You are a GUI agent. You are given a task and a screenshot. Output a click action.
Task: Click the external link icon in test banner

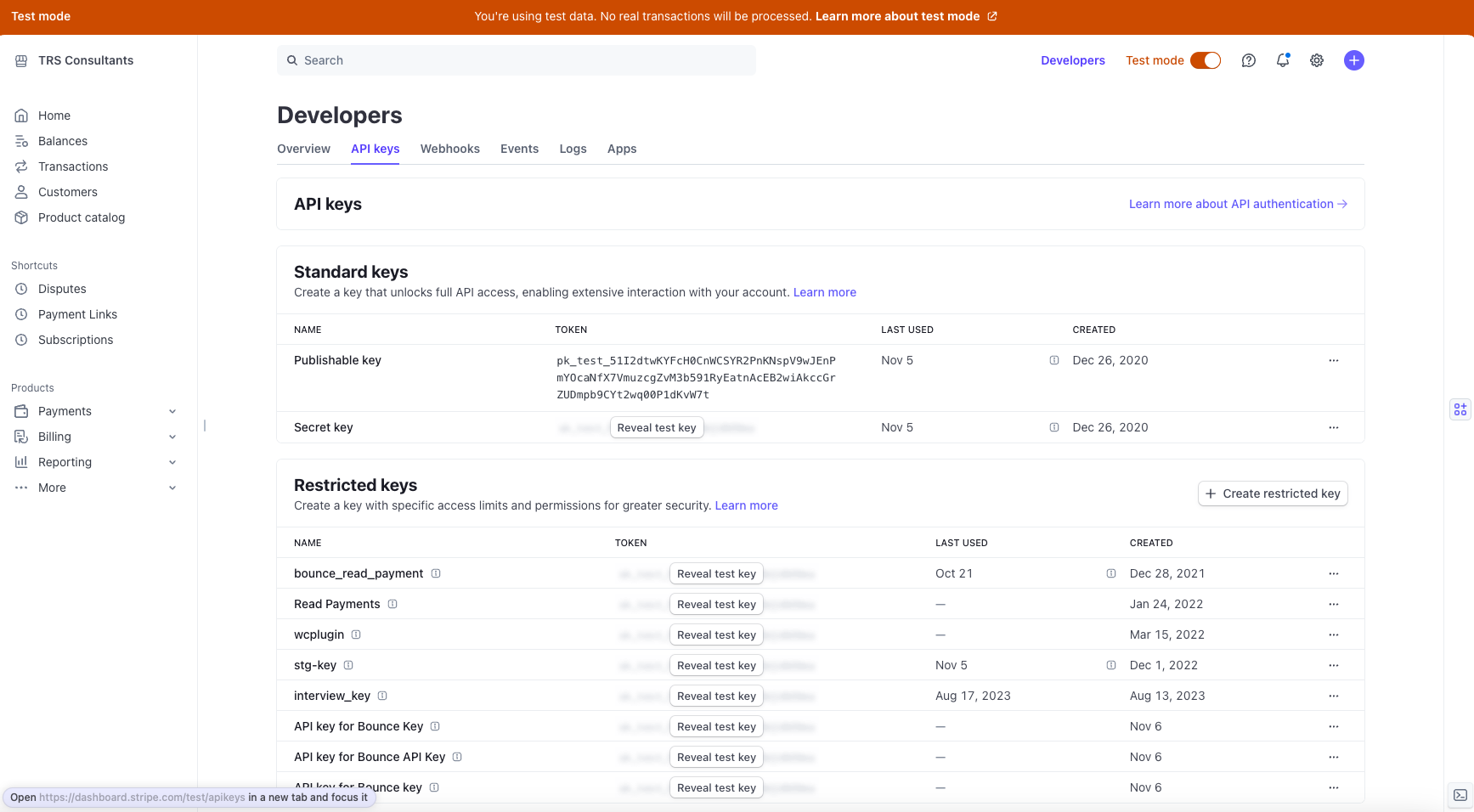pos(992,16)
